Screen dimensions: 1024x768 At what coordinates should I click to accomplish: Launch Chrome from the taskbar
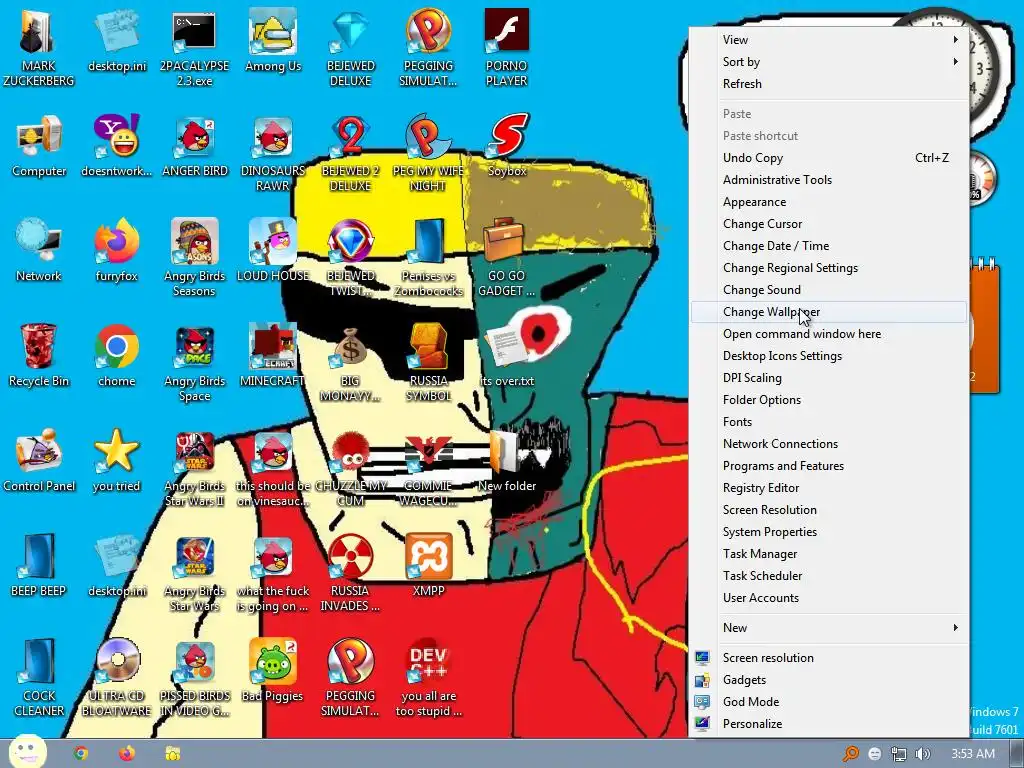81,754
